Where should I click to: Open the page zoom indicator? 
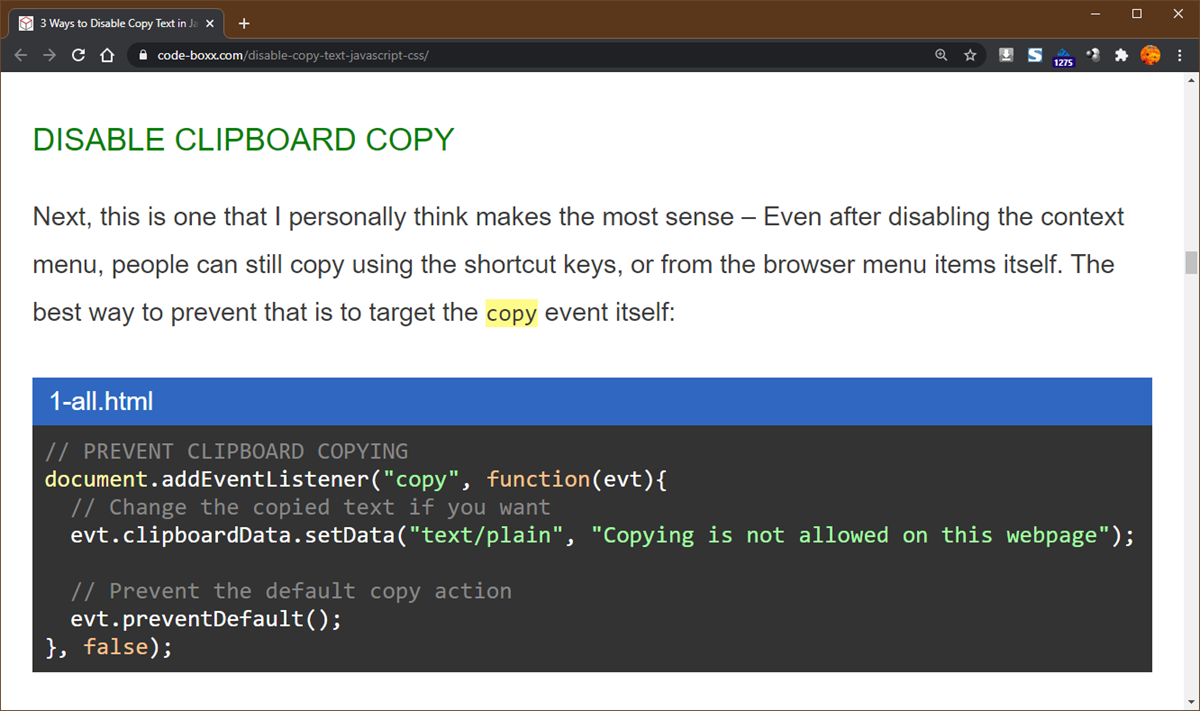pos(941,56)
